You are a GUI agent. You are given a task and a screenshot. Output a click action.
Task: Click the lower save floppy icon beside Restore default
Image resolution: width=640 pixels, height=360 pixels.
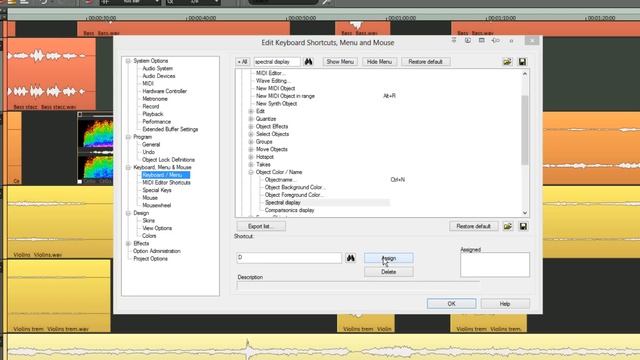523,227
